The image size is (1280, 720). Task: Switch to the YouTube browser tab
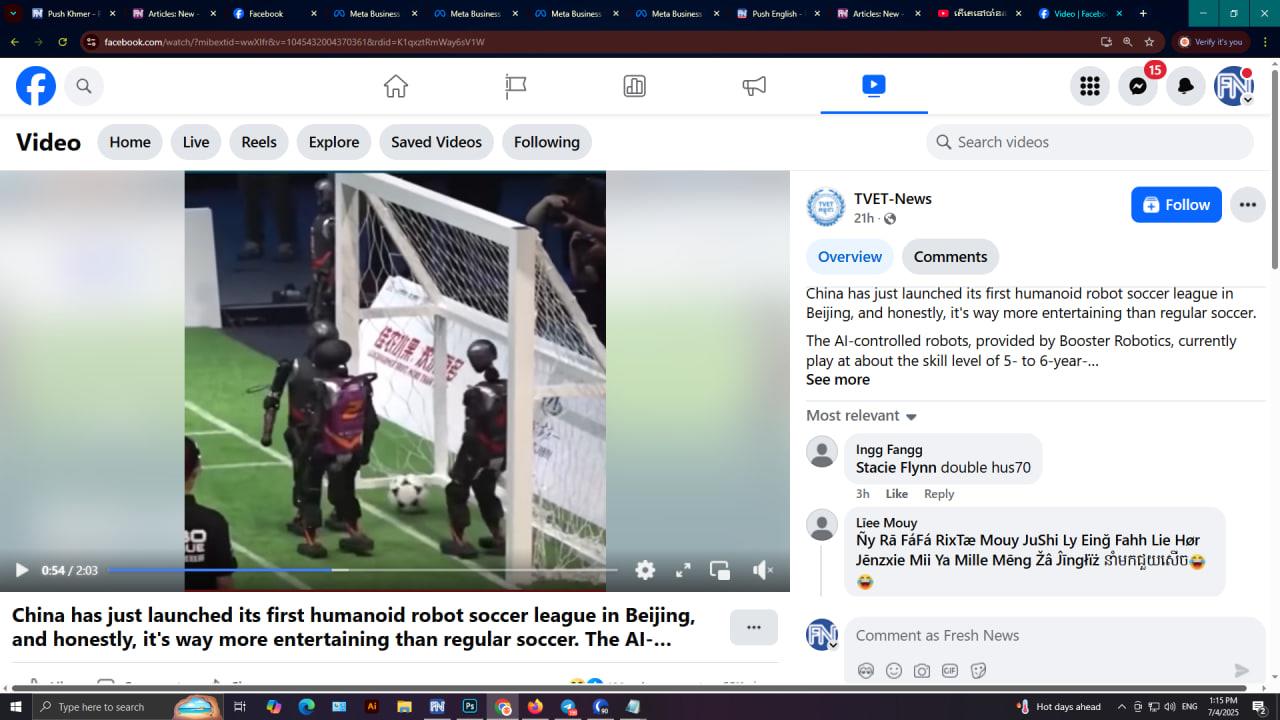tap(979, 14)
